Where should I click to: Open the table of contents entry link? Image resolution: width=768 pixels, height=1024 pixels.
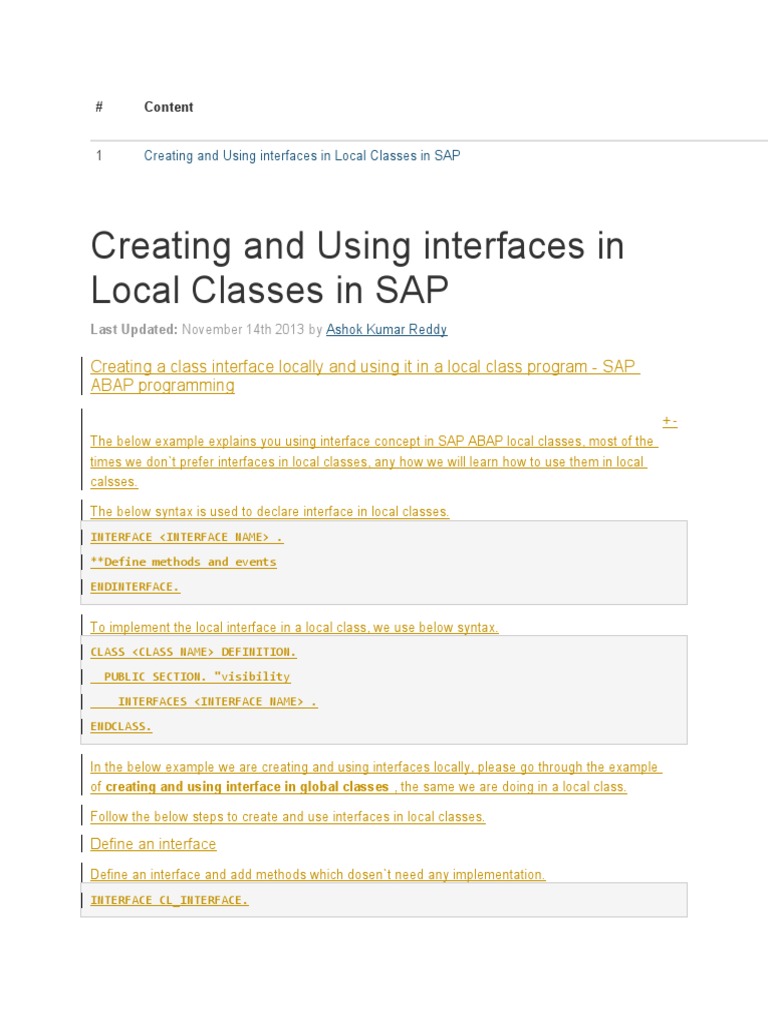click(x=302, y=156)
